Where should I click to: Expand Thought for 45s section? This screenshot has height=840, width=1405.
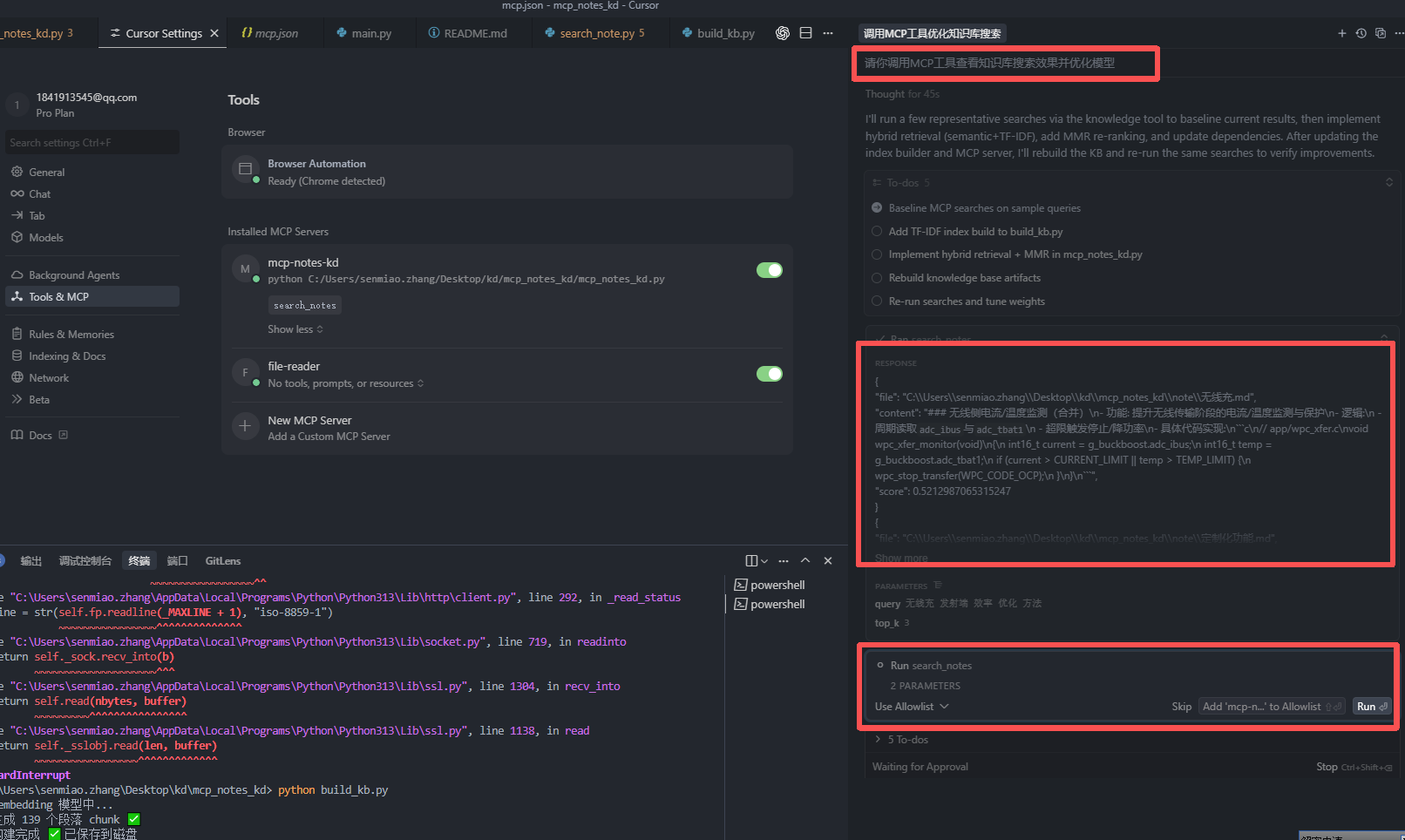click(902, 94)
